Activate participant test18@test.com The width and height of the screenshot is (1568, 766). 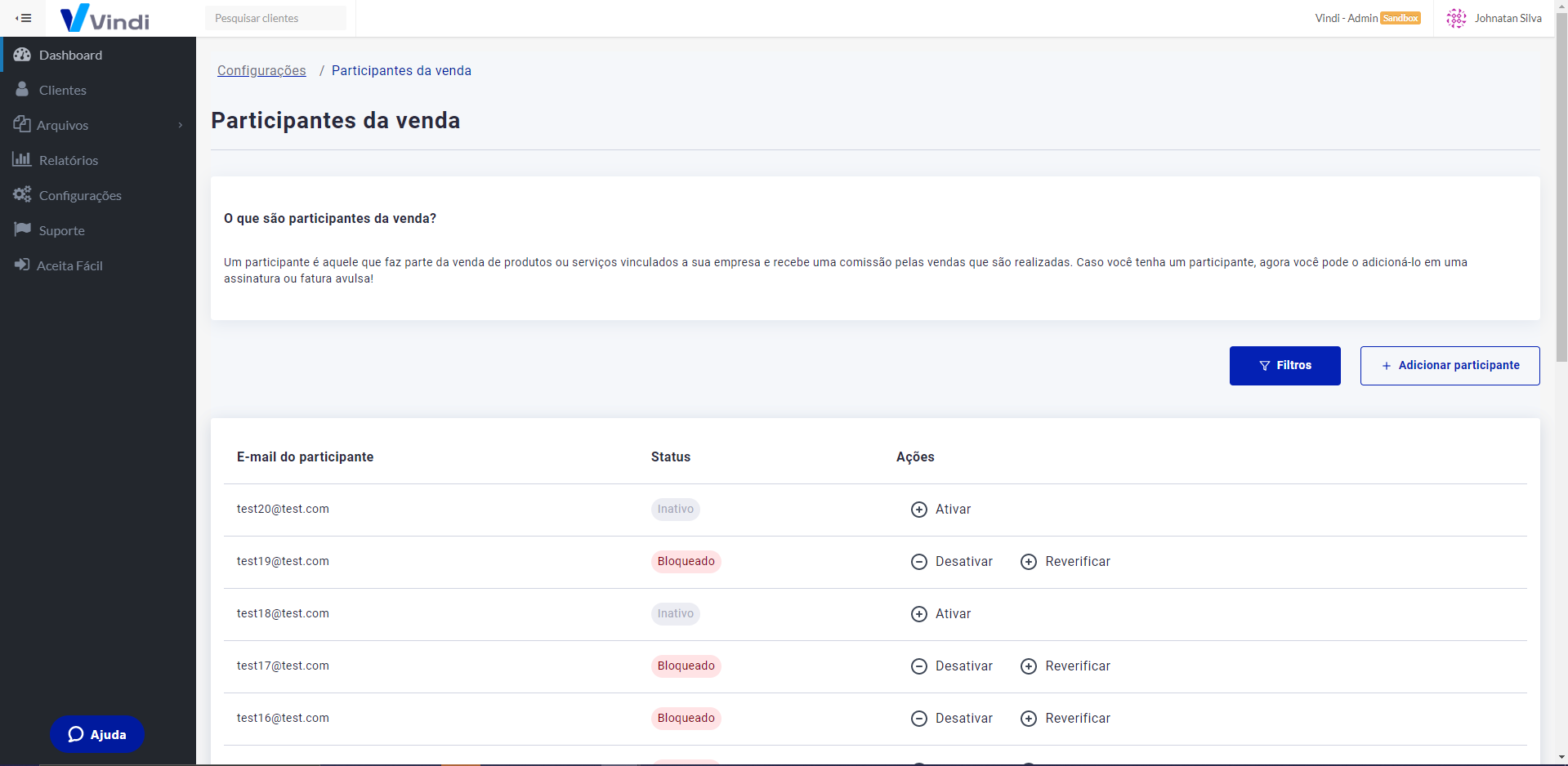tap(941, 614)
